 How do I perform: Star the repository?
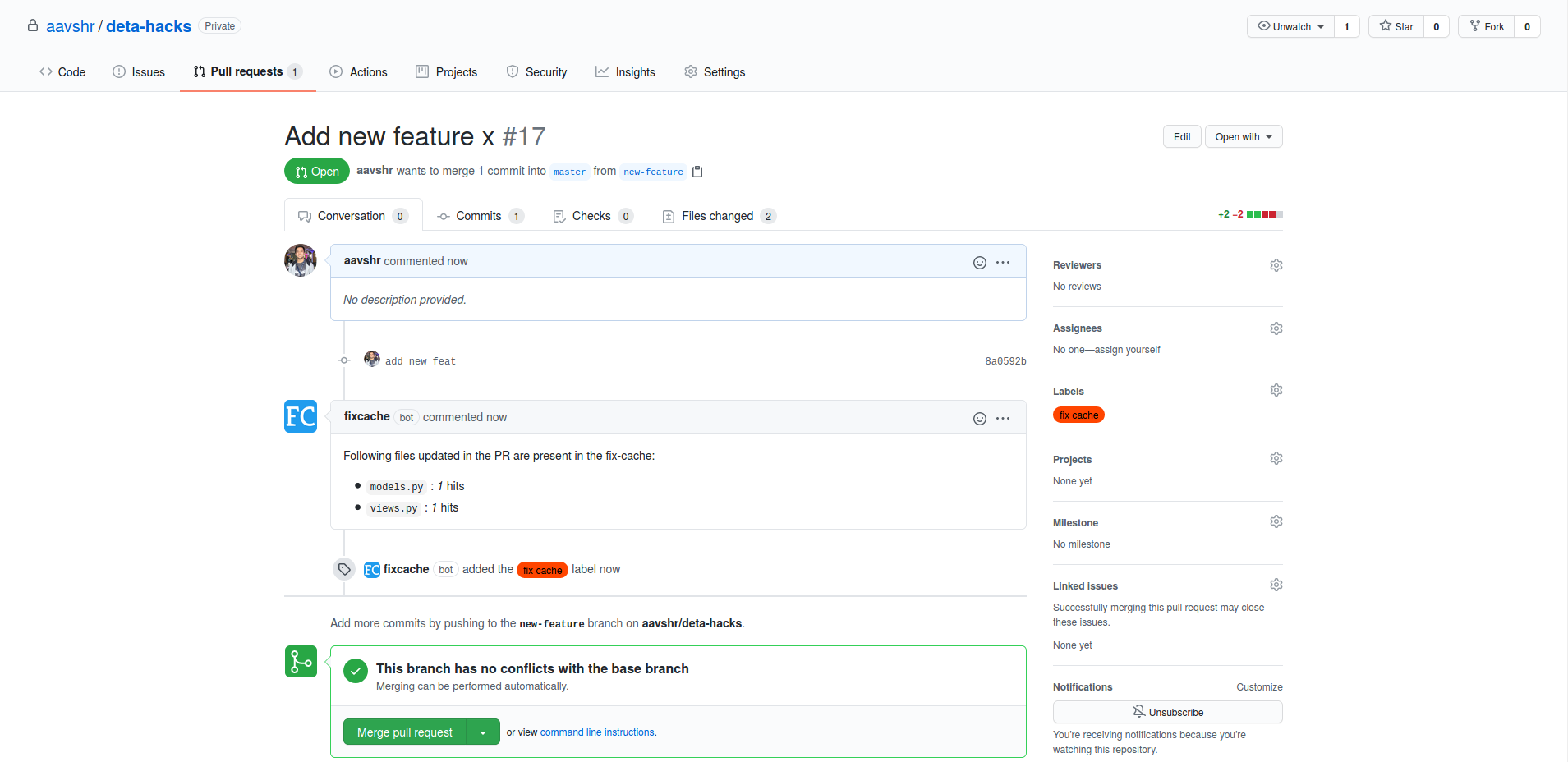click(1396, 26)
